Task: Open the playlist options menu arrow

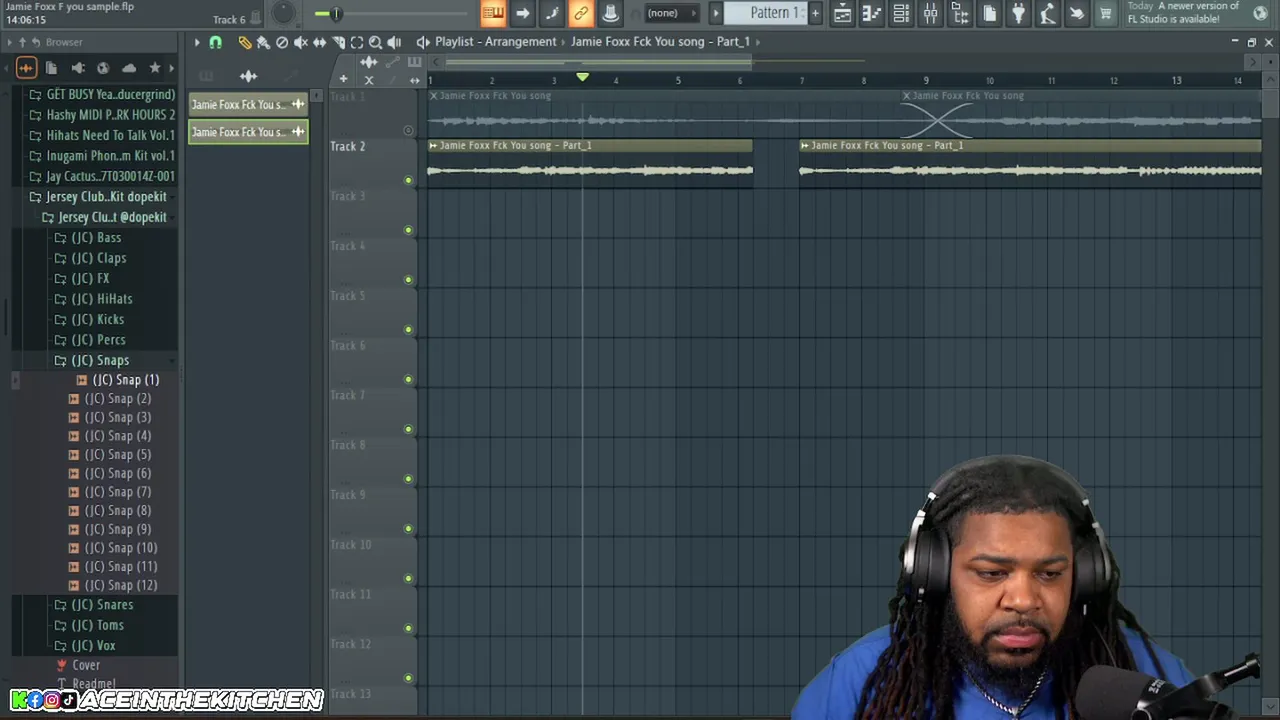Action: (197, 42)
